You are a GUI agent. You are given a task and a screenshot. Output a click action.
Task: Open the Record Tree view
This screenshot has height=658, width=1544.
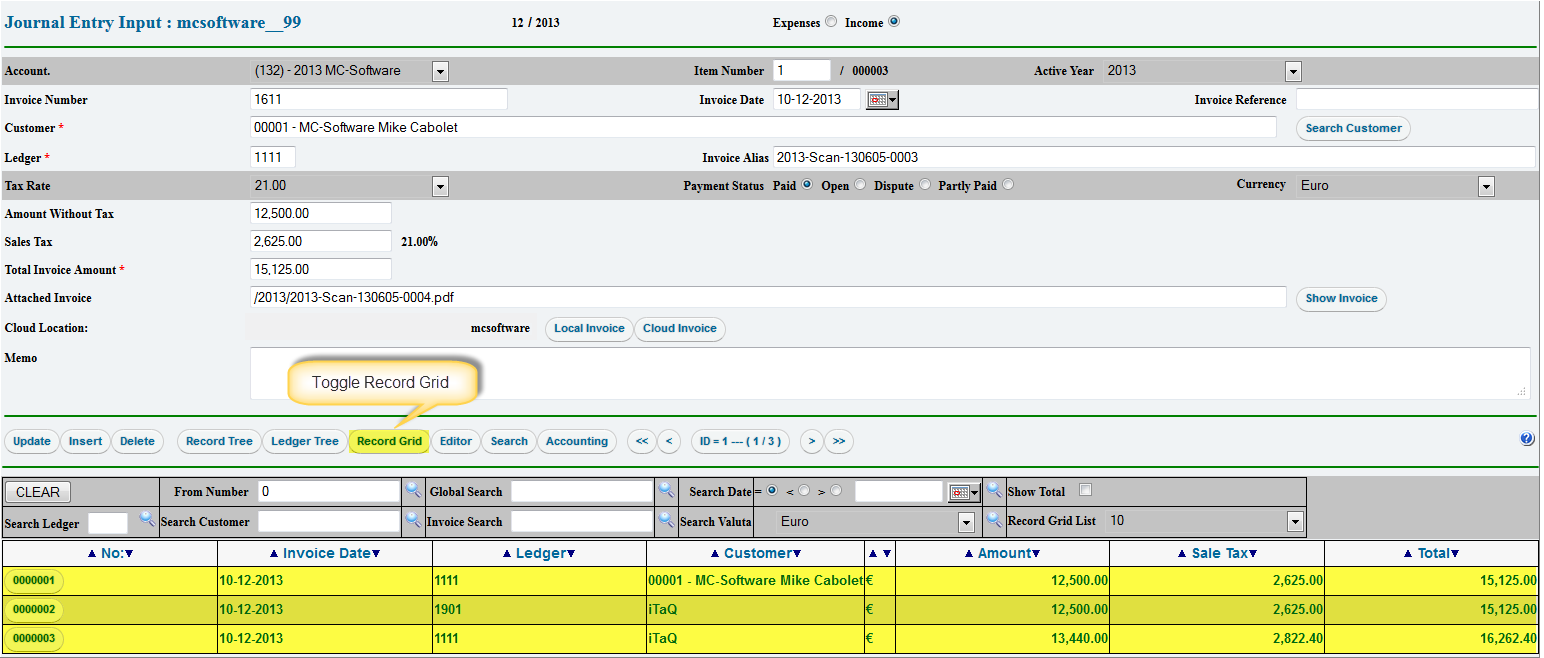219,441
